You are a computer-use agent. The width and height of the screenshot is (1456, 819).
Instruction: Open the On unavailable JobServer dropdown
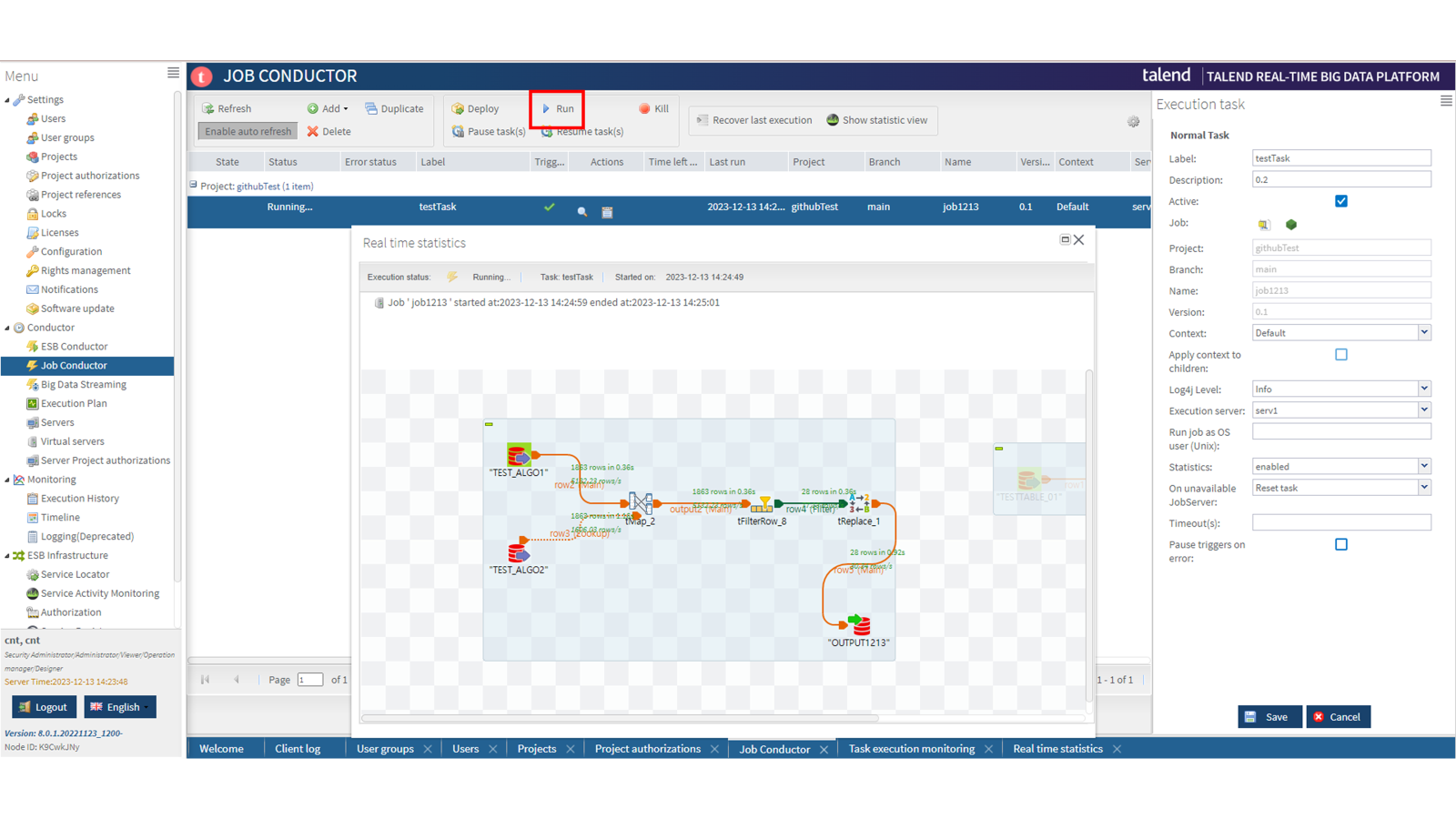click(x=1424, y=488)
